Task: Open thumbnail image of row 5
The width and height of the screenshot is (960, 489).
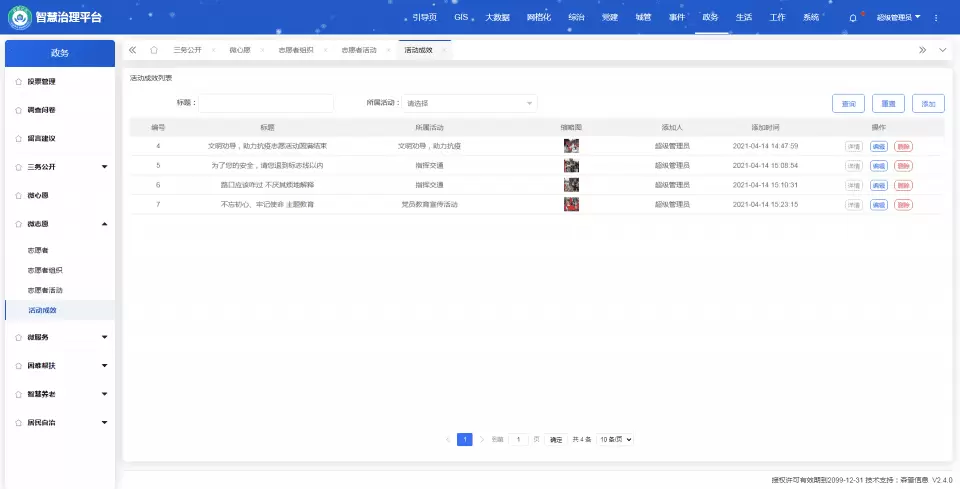Action: (571, 165)
